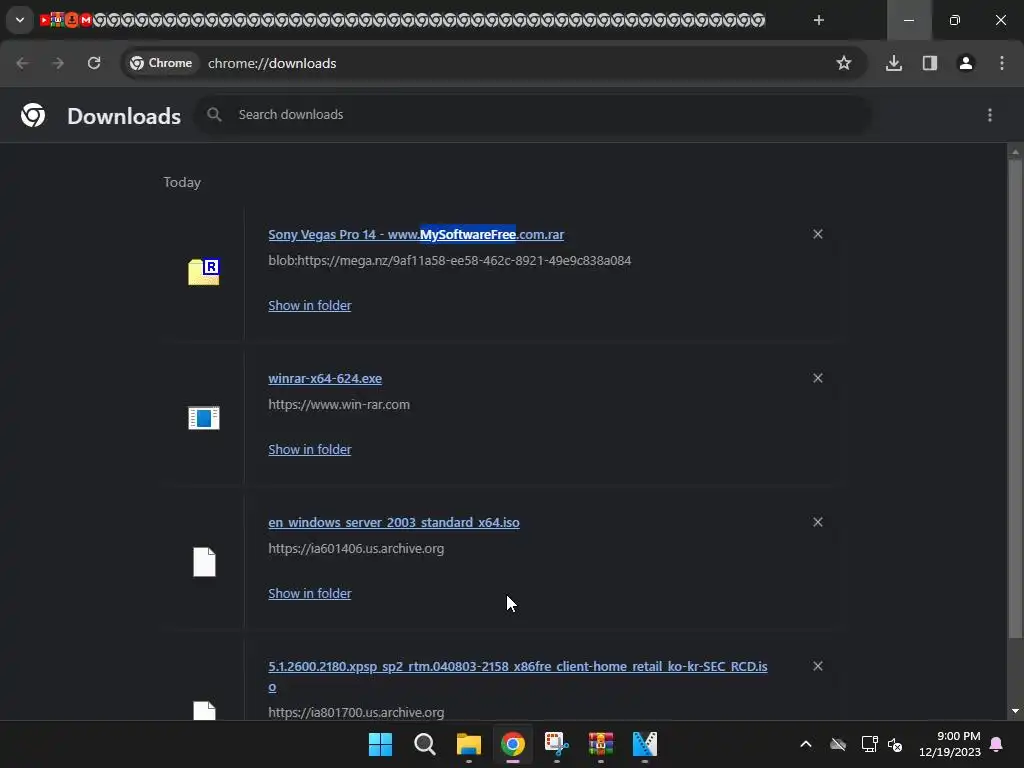Click the Chrome taskbar icon
The height and width of the screenshot is (768, 1024).
click(513, 744)
